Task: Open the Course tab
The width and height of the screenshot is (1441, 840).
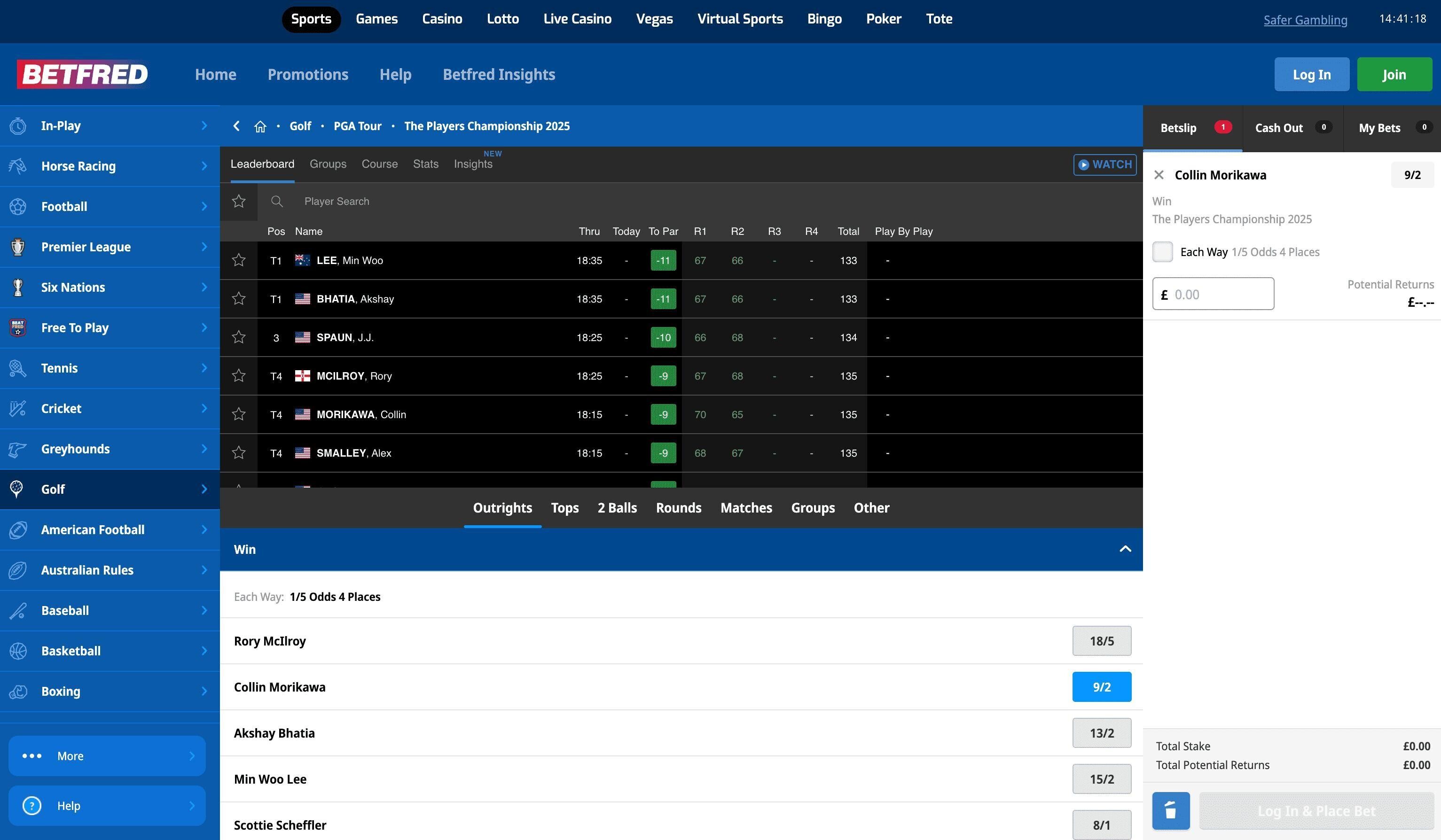Action: [x=380, y=164]
